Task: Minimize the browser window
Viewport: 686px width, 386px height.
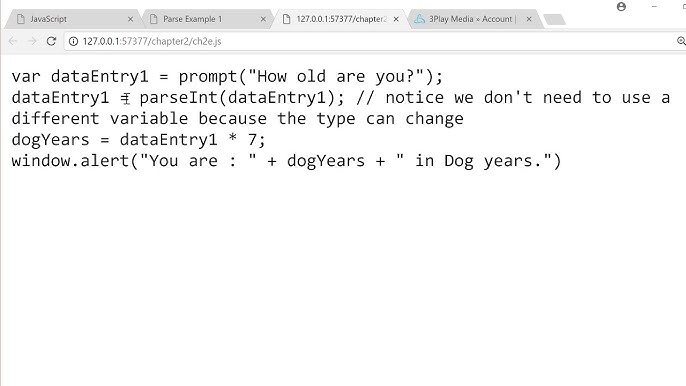Action: (x=654, y=7)
